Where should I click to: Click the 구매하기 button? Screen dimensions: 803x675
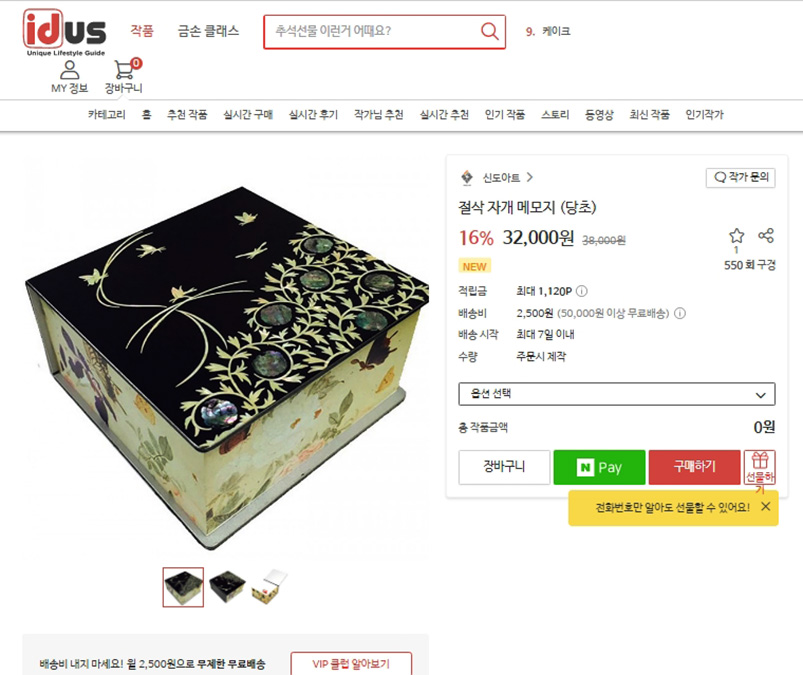(694, 467)
